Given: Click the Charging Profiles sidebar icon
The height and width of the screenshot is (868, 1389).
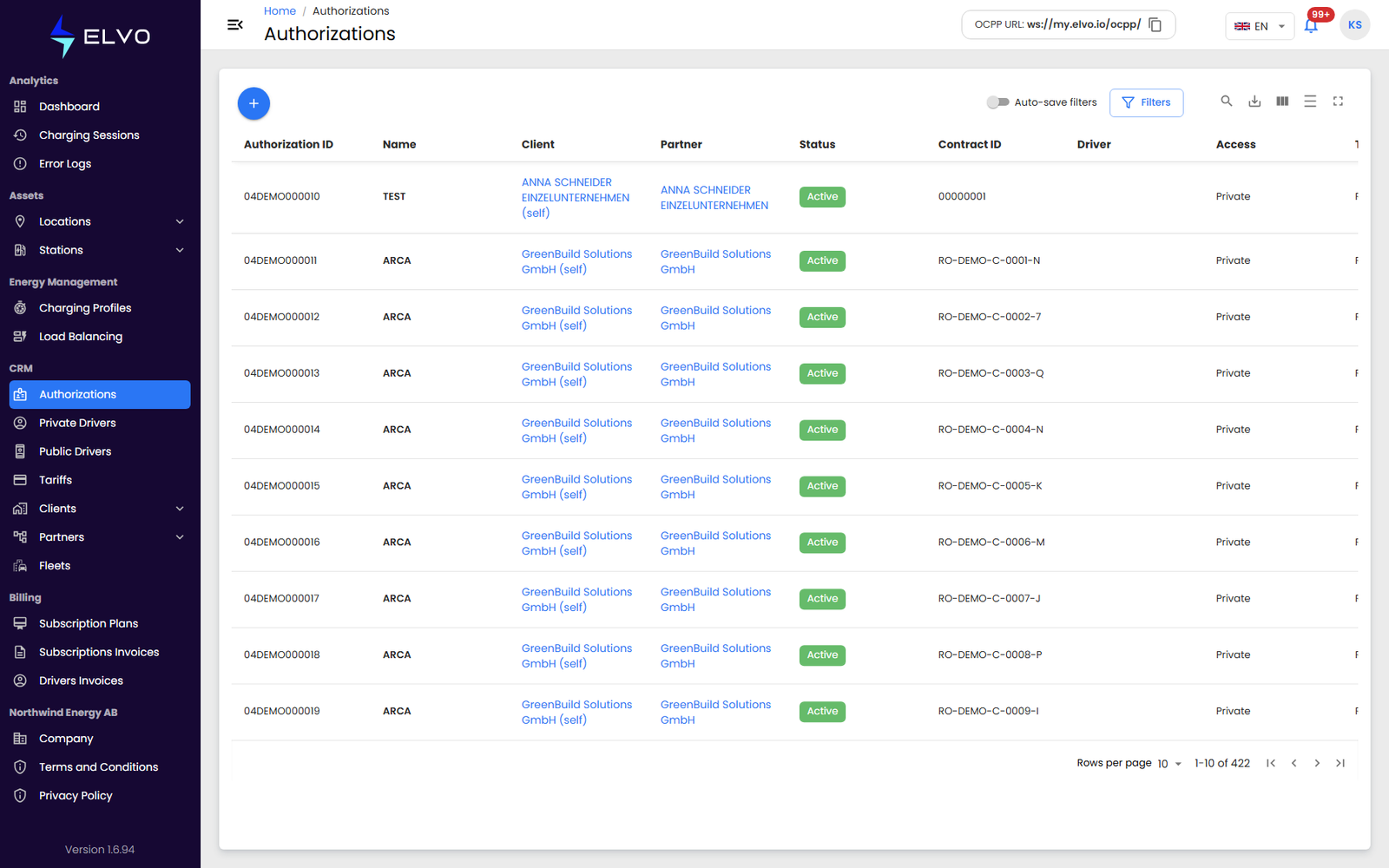Looking at the screenshot, I should point(20,308).
